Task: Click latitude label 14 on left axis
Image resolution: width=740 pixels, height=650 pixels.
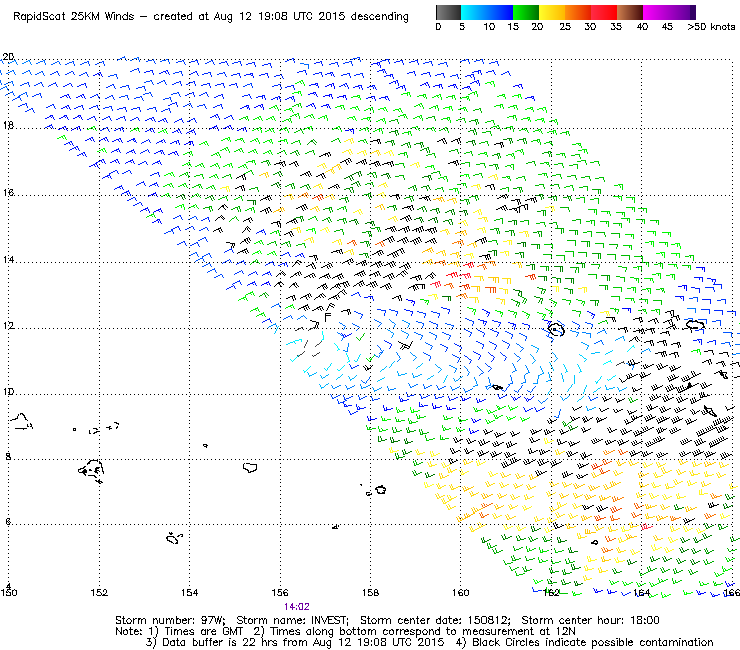Action: (x=8, y=260)
